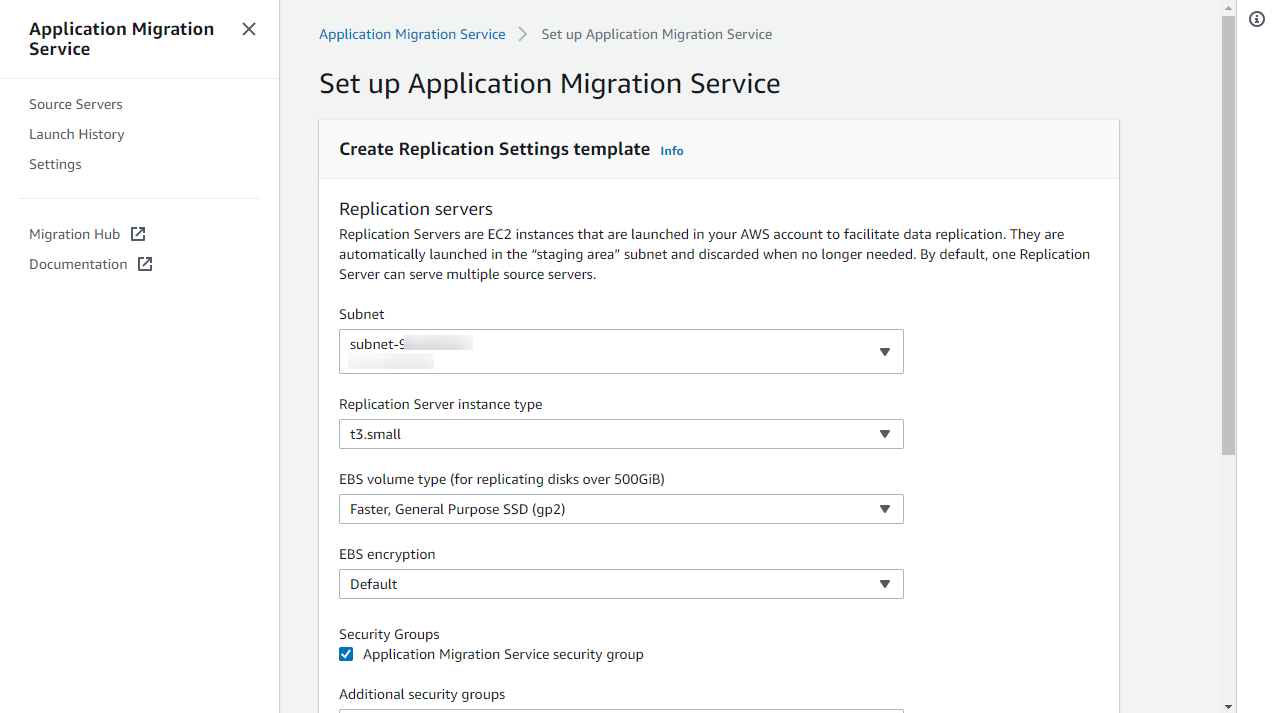Click external link icon beside Migration Hub
The height and width of the screenshot is (713, 1276).
click(x=138, y=234)
